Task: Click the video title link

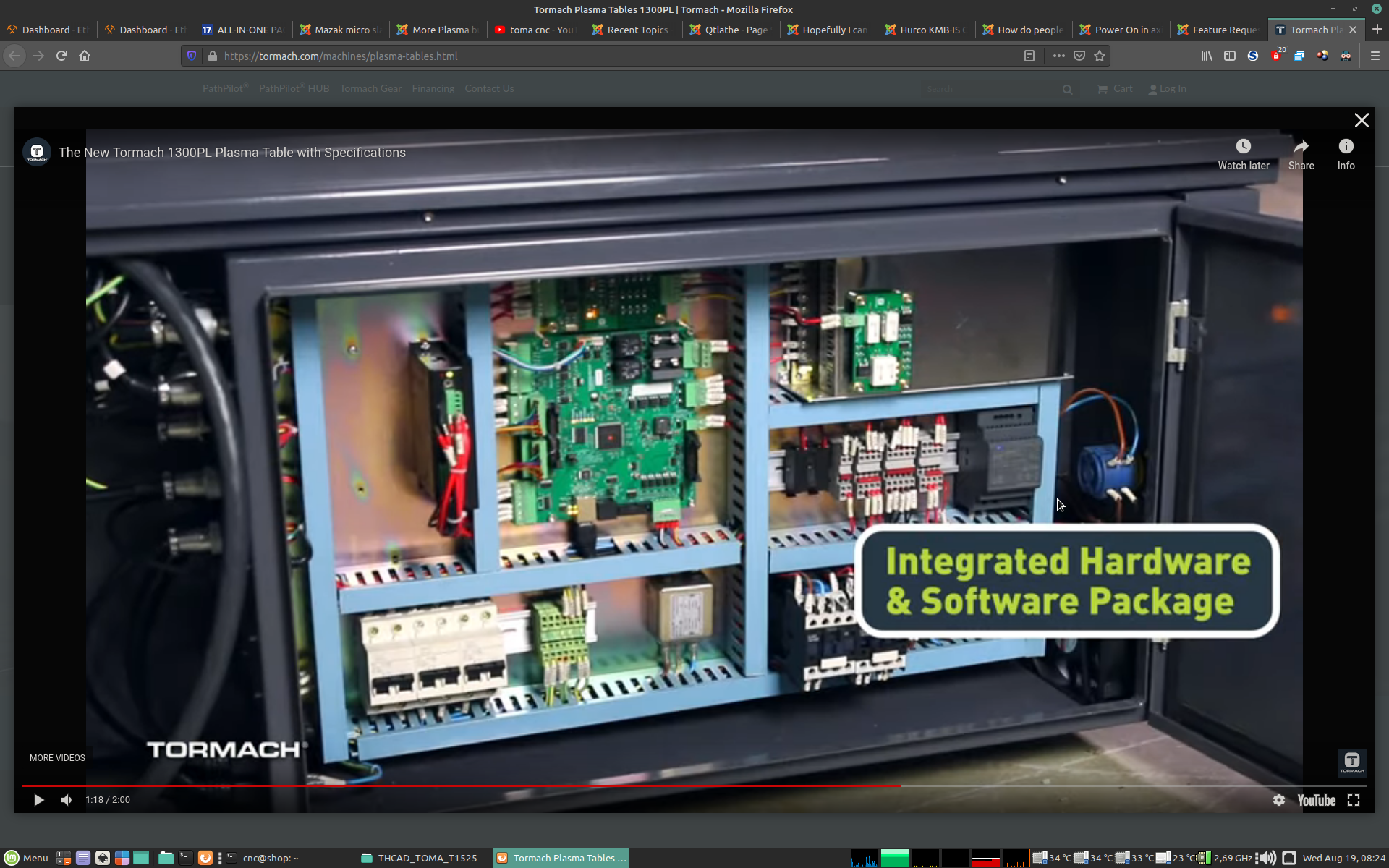Action: click(231, 153)
